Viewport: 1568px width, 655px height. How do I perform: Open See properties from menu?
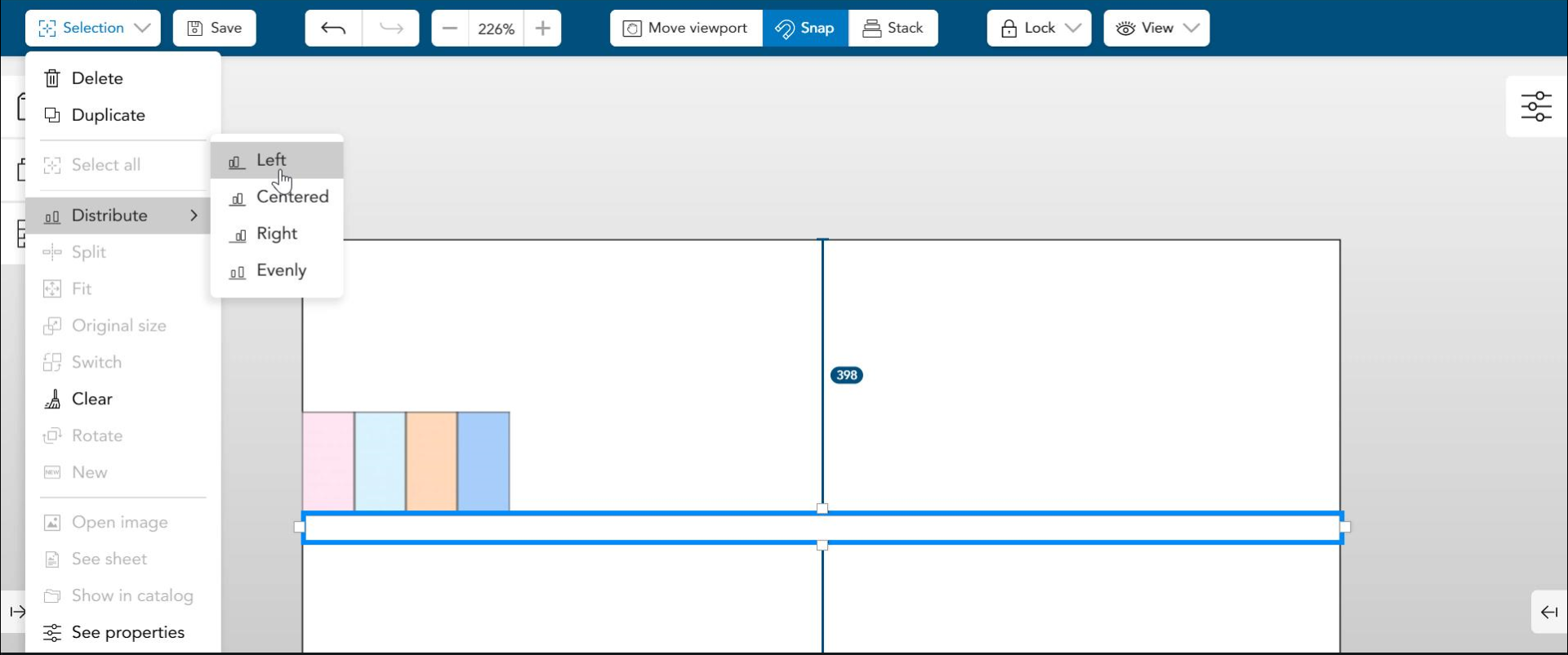[122, 633]
